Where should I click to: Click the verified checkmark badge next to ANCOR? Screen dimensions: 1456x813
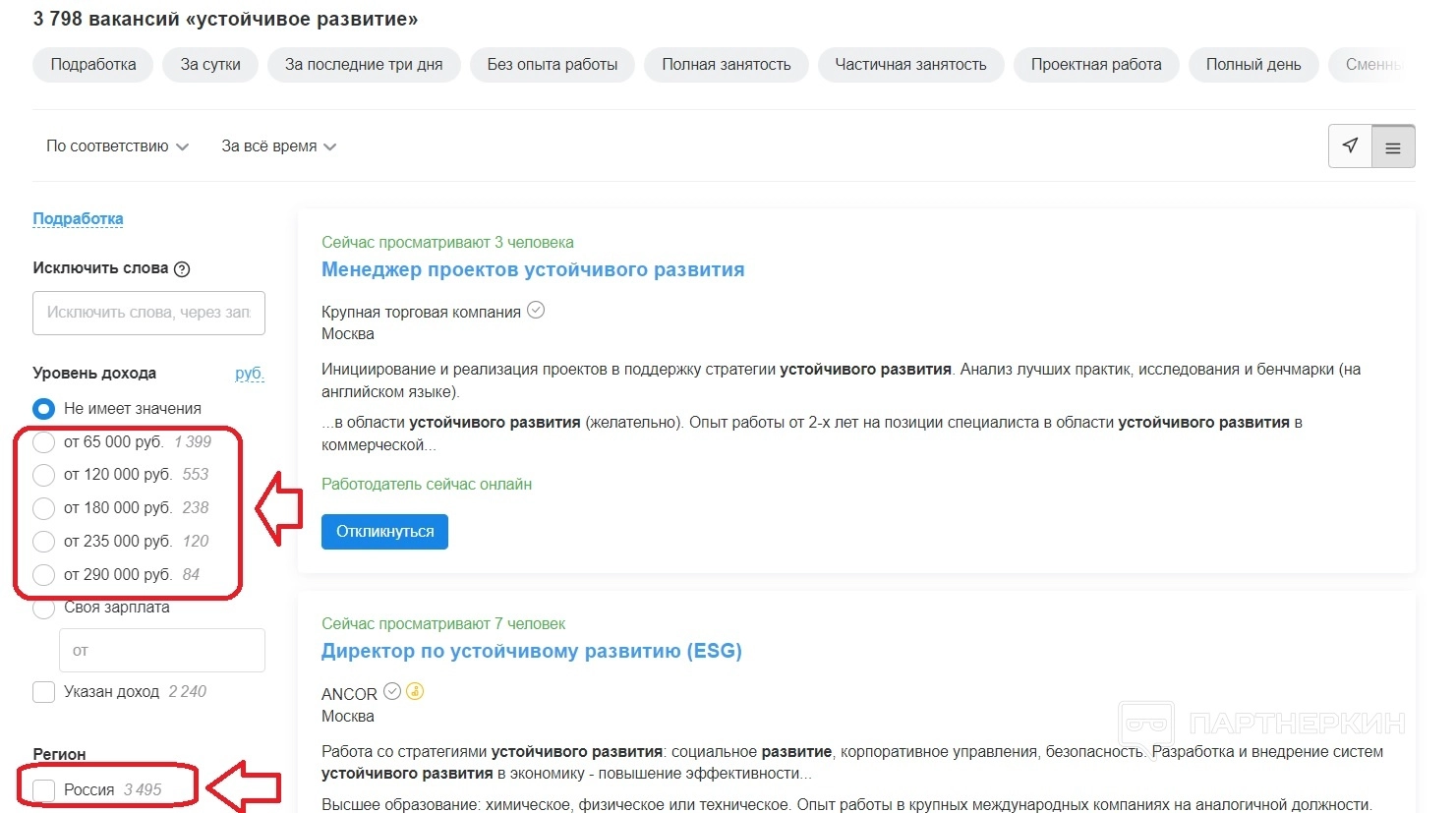[392, 692]
